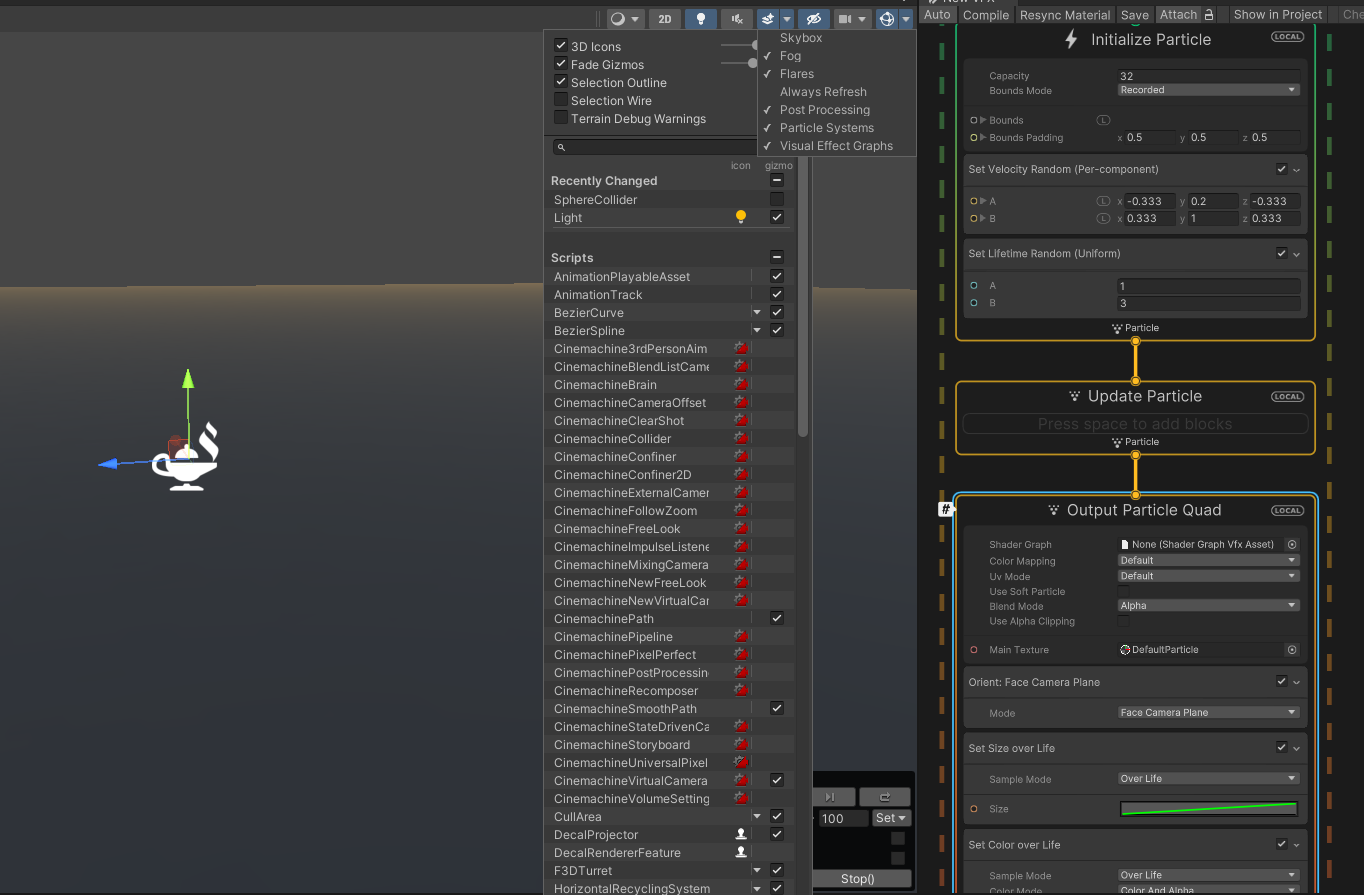Click the light bulb icon beside Light entry
The image size is (1364, 895).
(740, 217)
